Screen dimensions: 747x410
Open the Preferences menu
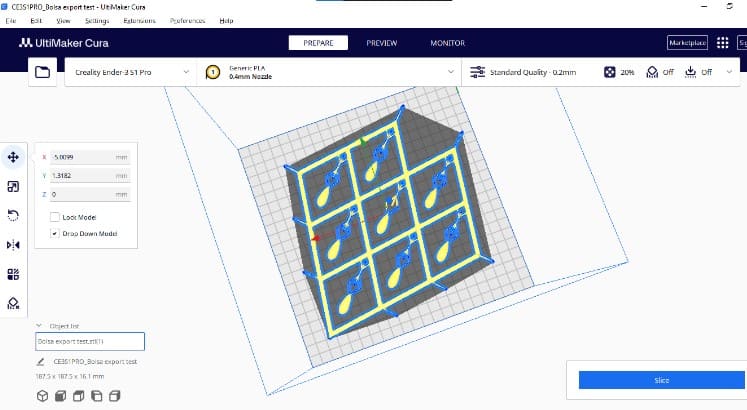coord(187,21)
